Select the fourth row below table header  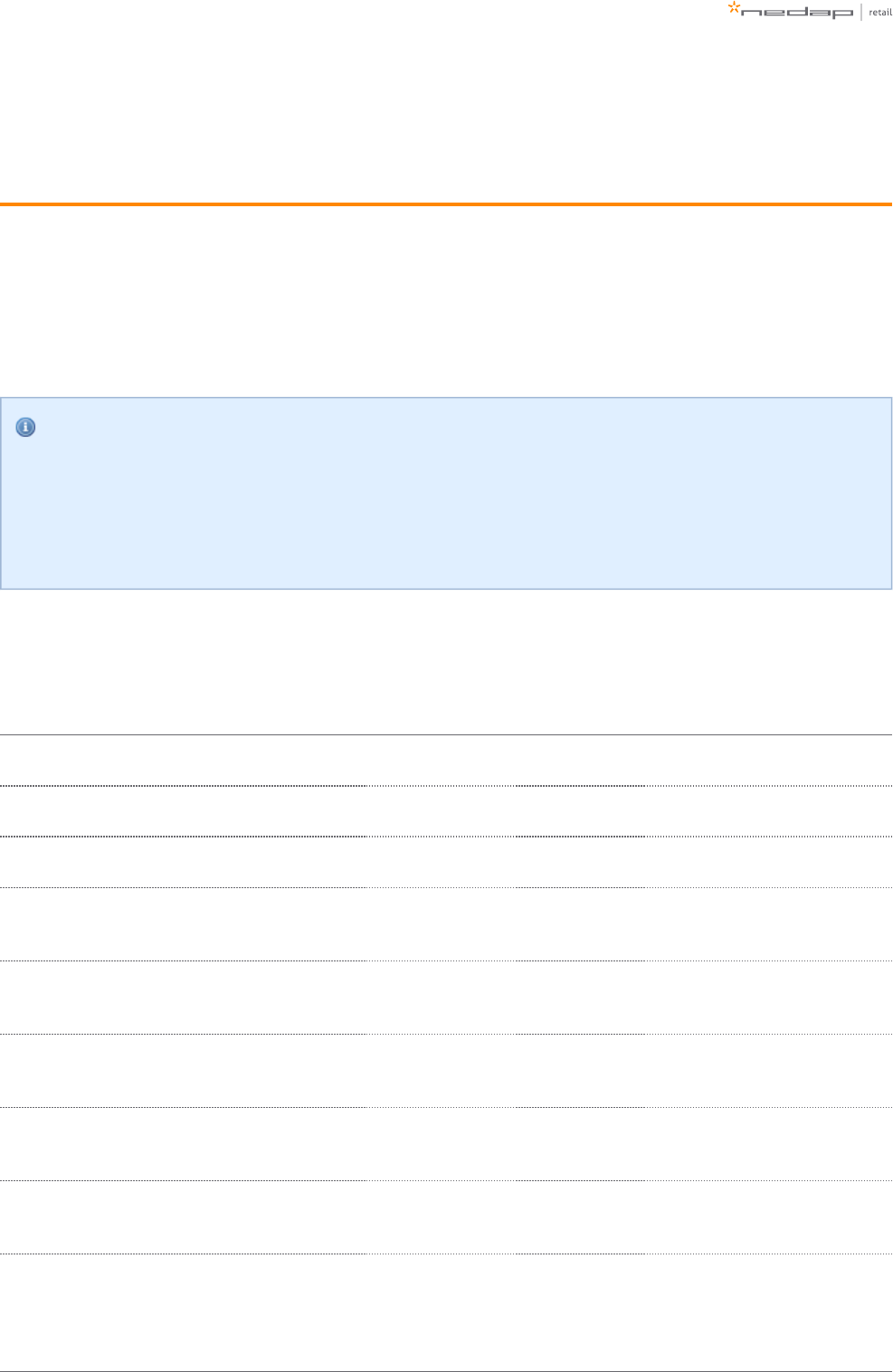click(446, 997)
